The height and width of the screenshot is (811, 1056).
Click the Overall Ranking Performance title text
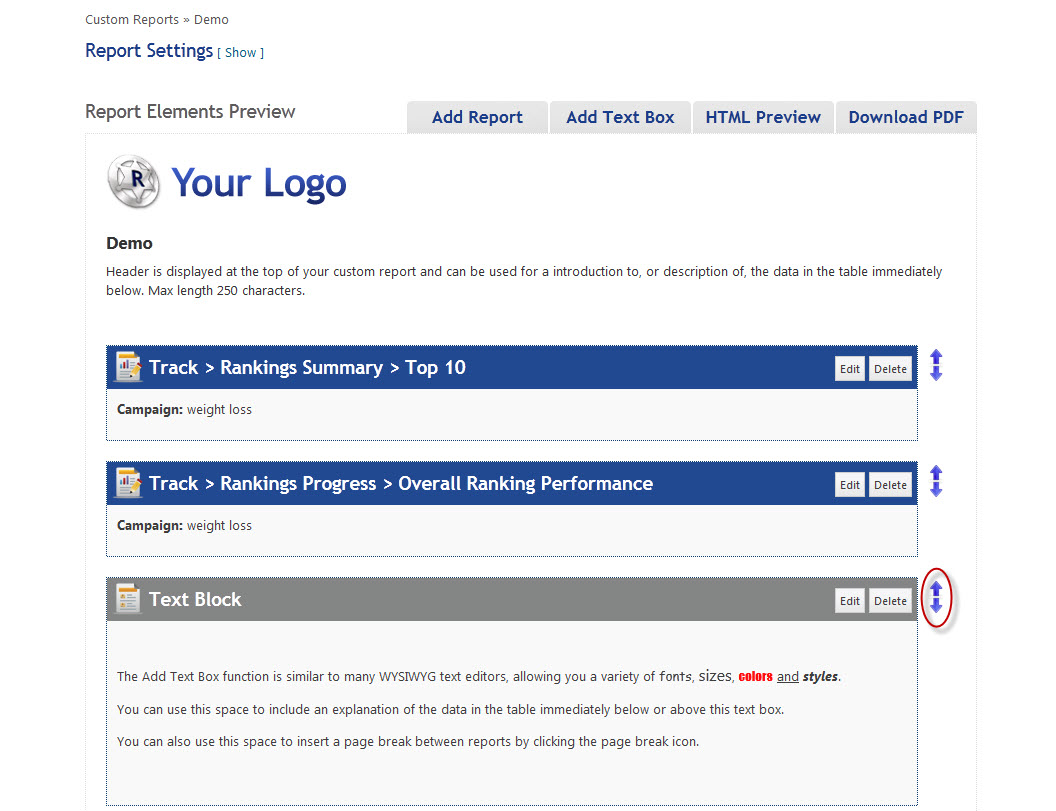(525, 484)
